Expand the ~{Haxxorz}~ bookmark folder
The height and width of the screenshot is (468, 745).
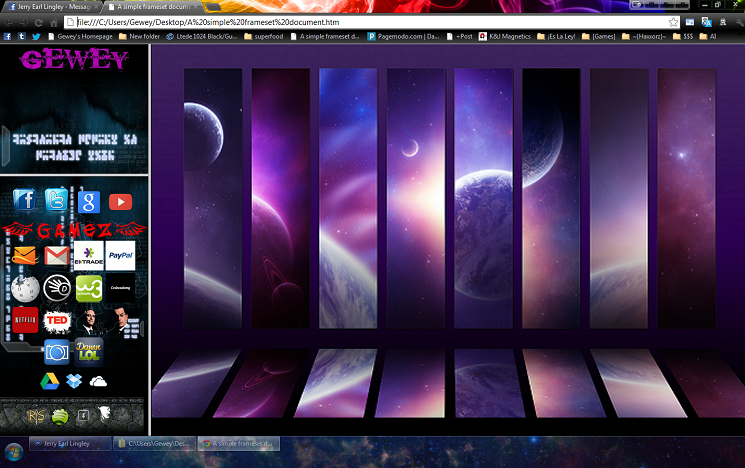tap(644, 36)
